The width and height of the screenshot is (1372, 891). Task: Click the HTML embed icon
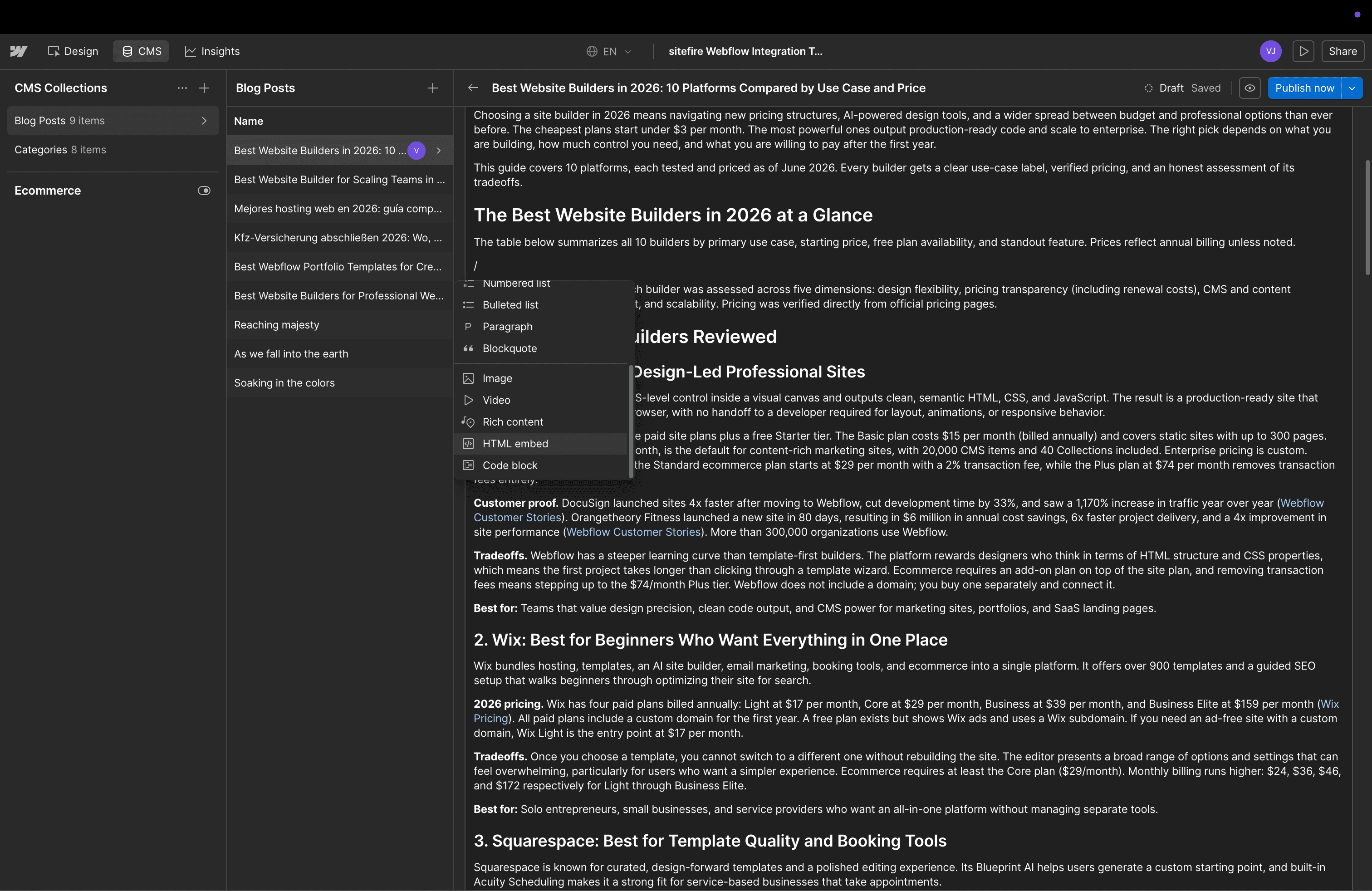(468, 444)
